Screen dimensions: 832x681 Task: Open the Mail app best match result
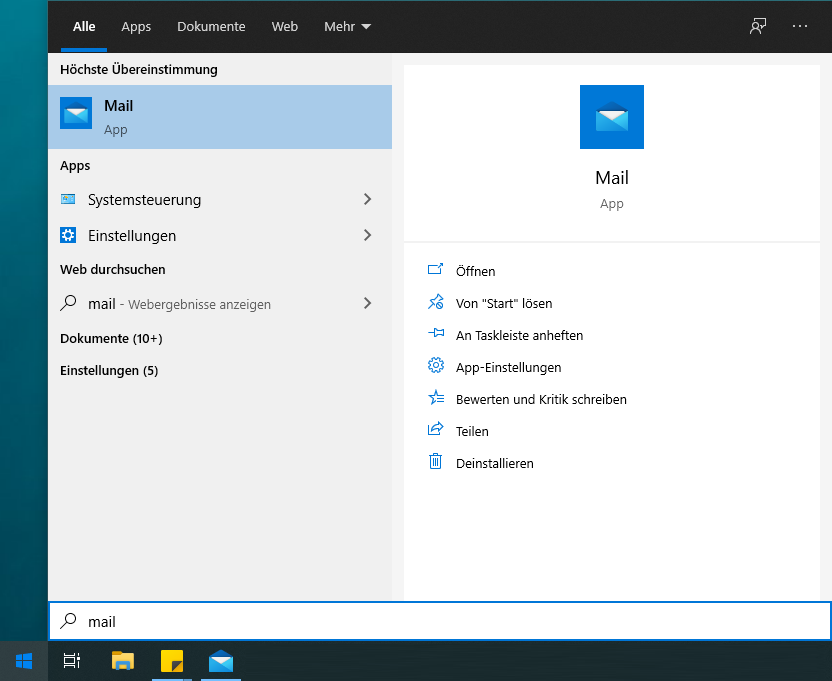click(x=220, y=117)
